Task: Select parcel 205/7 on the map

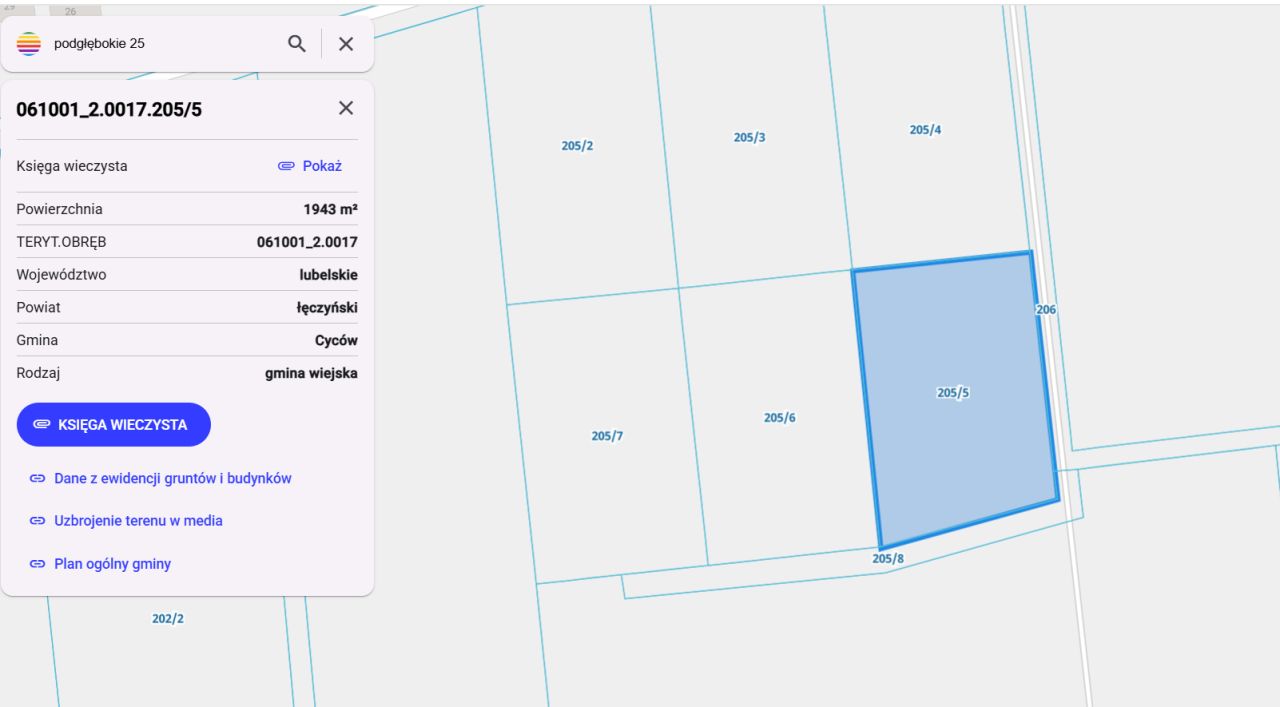Action: click(607, 436)
